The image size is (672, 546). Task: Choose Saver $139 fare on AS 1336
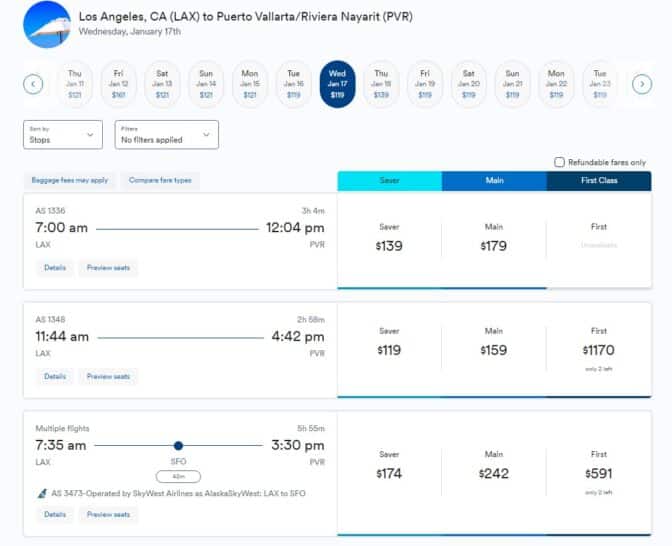point(389,240)
